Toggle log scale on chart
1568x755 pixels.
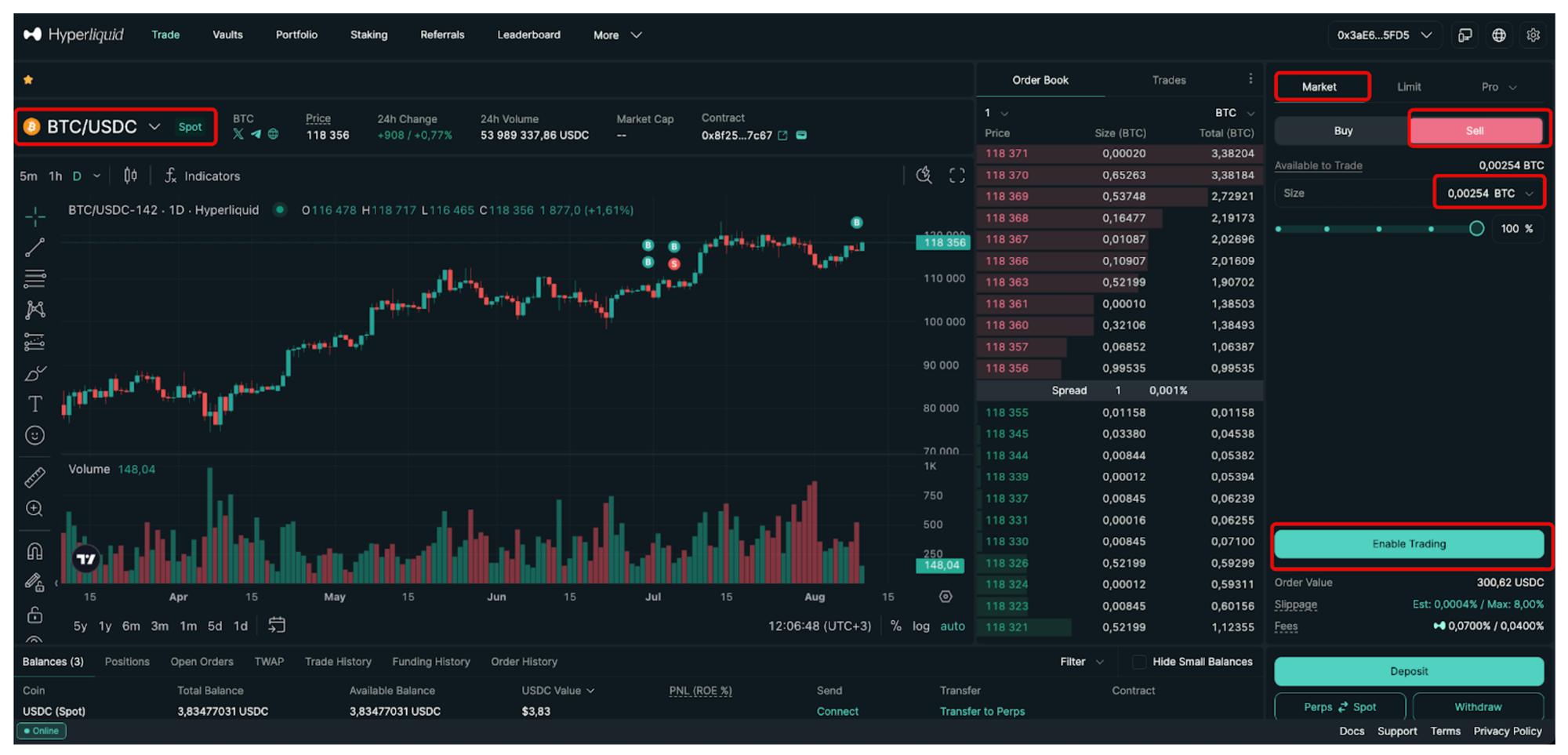[920, 626]
